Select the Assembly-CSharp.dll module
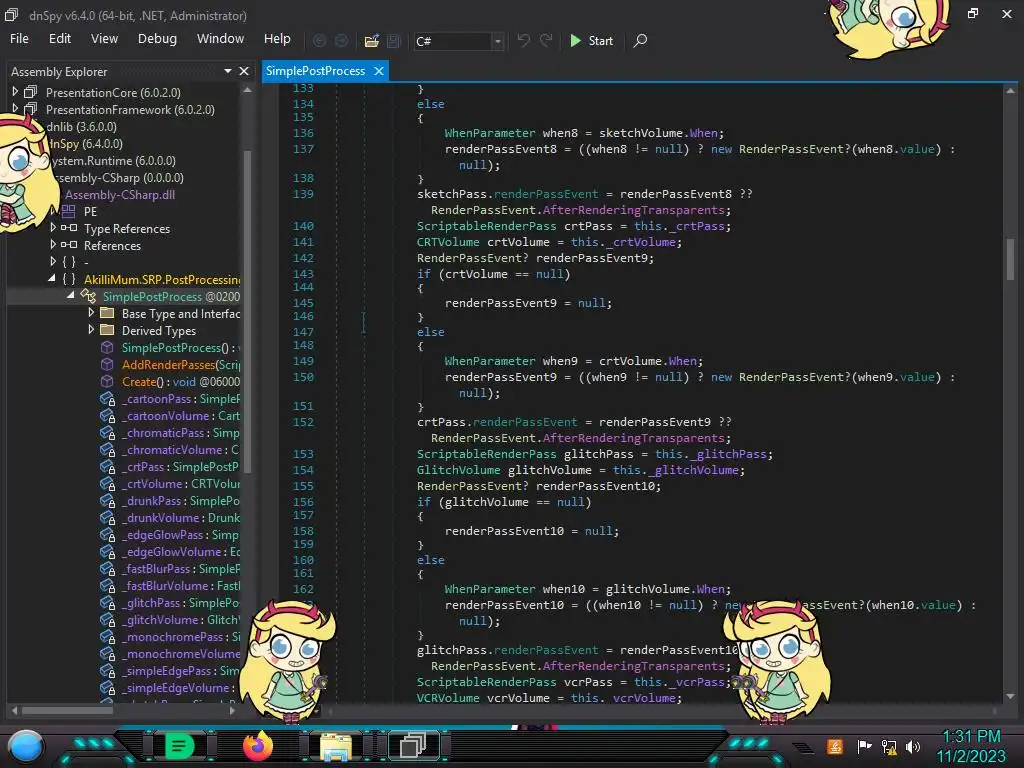 (120, 195)
